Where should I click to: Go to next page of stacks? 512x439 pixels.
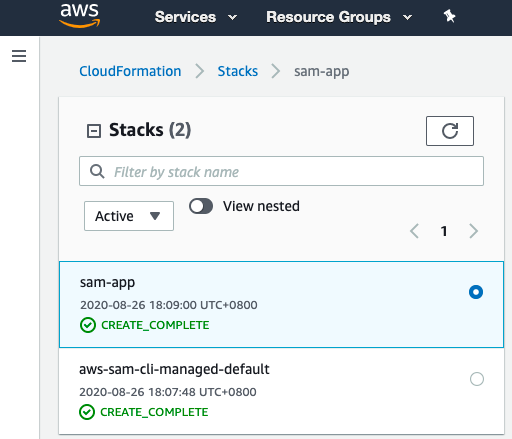[x=473, y=231]
